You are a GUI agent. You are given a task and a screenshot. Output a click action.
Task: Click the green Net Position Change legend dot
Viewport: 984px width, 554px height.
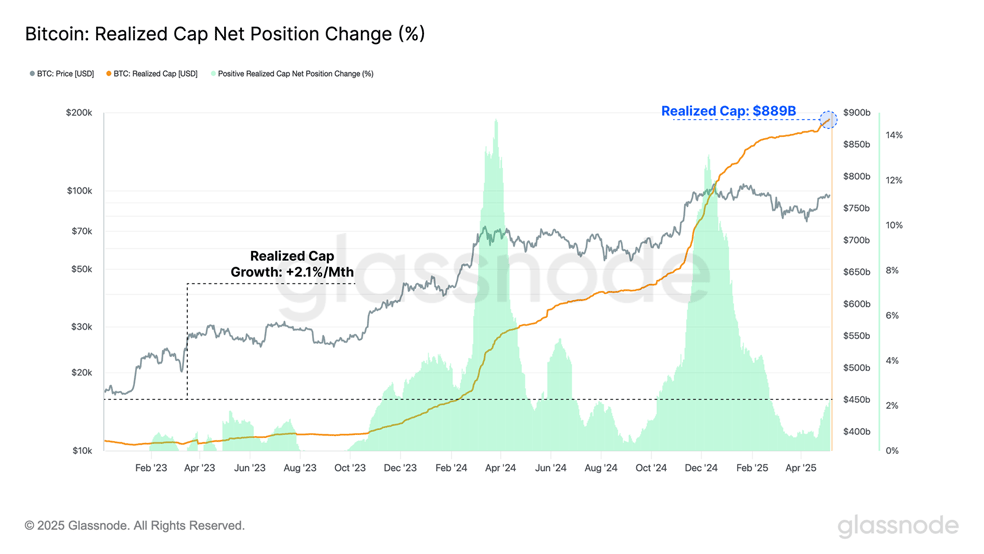coord(213,74)
